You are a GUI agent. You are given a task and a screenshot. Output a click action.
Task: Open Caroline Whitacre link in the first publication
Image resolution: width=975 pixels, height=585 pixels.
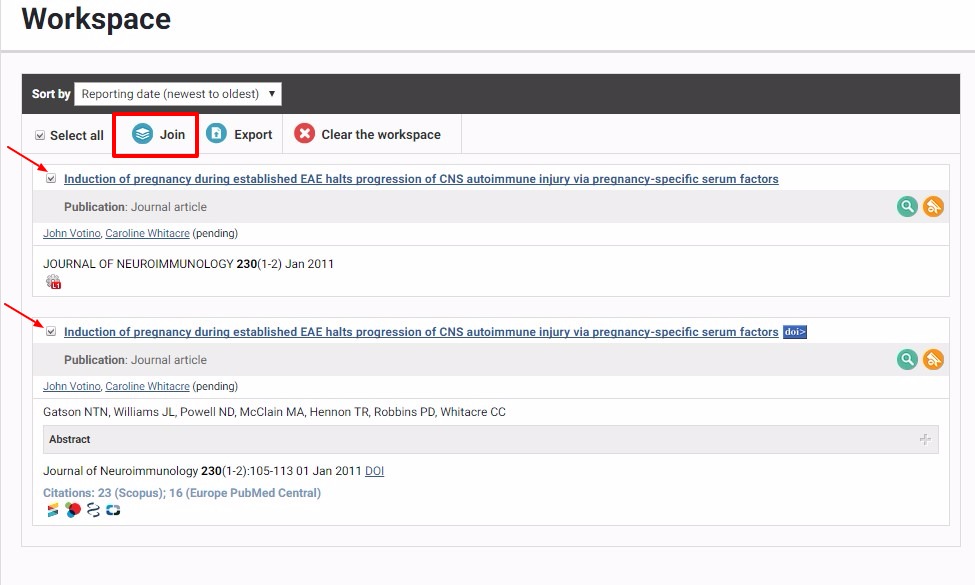click(147, 233)
